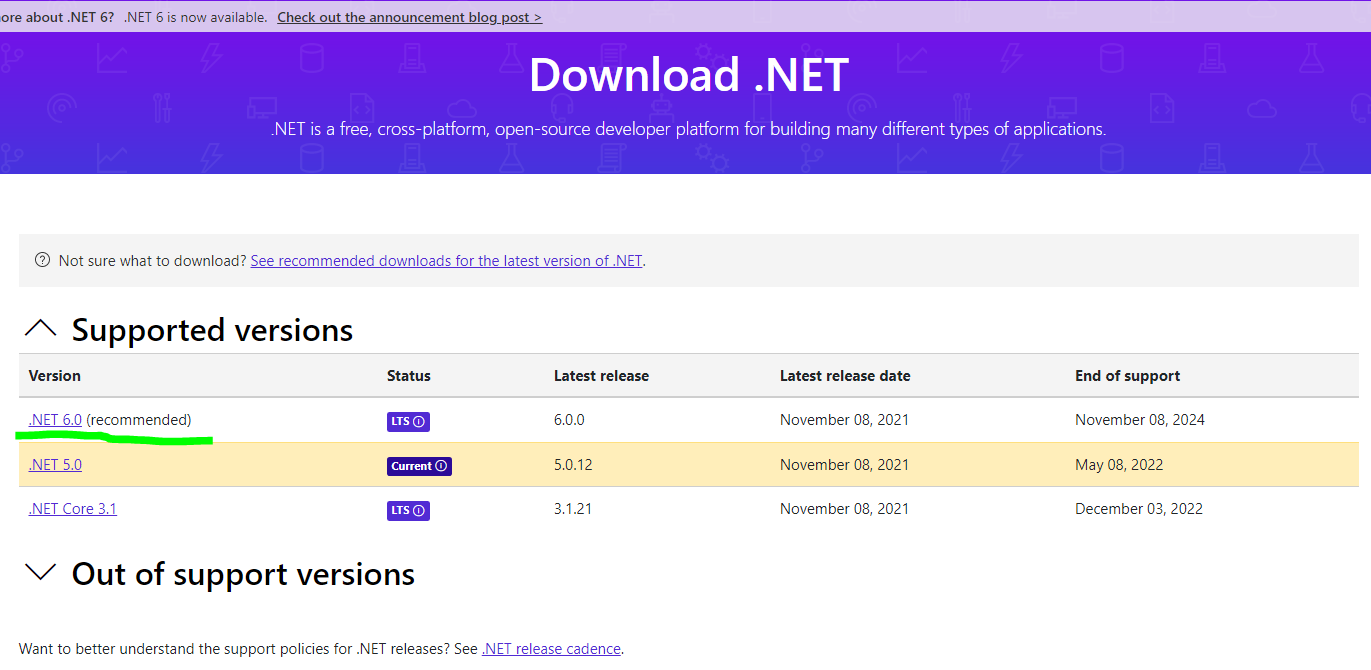Select the December 03, 2022 end of support
This screenshot has width=1371, height=670.
point(1139,508)
